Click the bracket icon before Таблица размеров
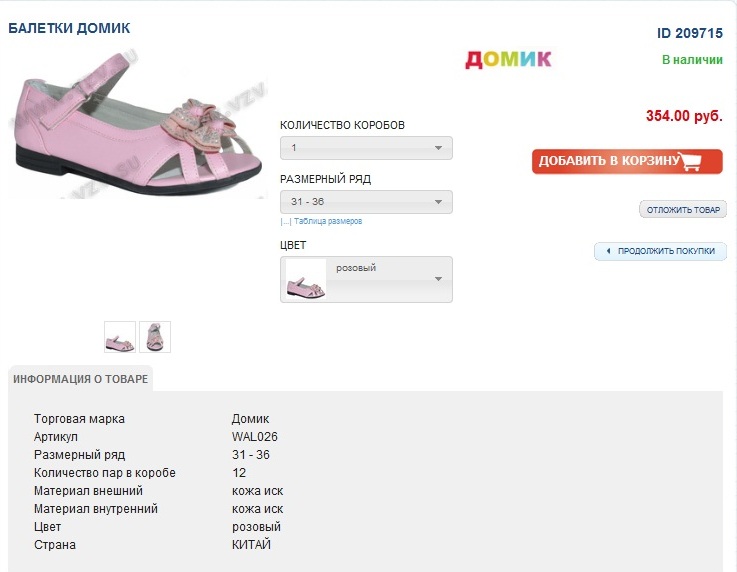This screenshot has width=737, height=572. (x=285, y=221)
